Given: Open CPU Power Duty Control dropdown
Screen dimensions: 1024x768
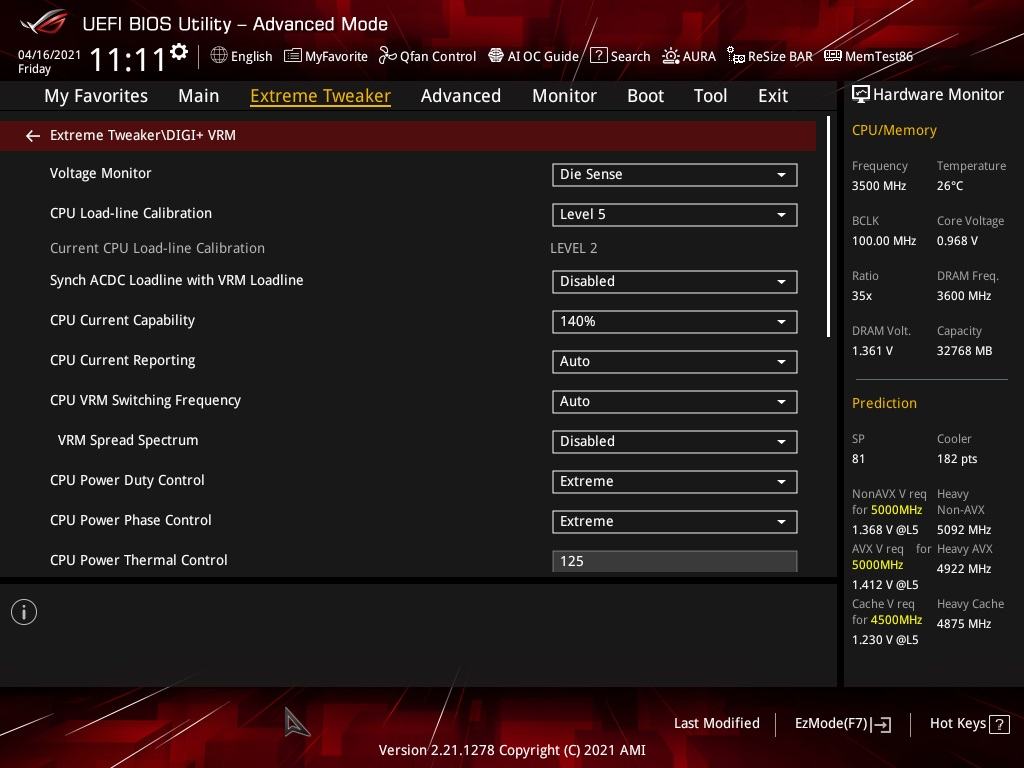Looking at the screenshot, I should (675, 481).
